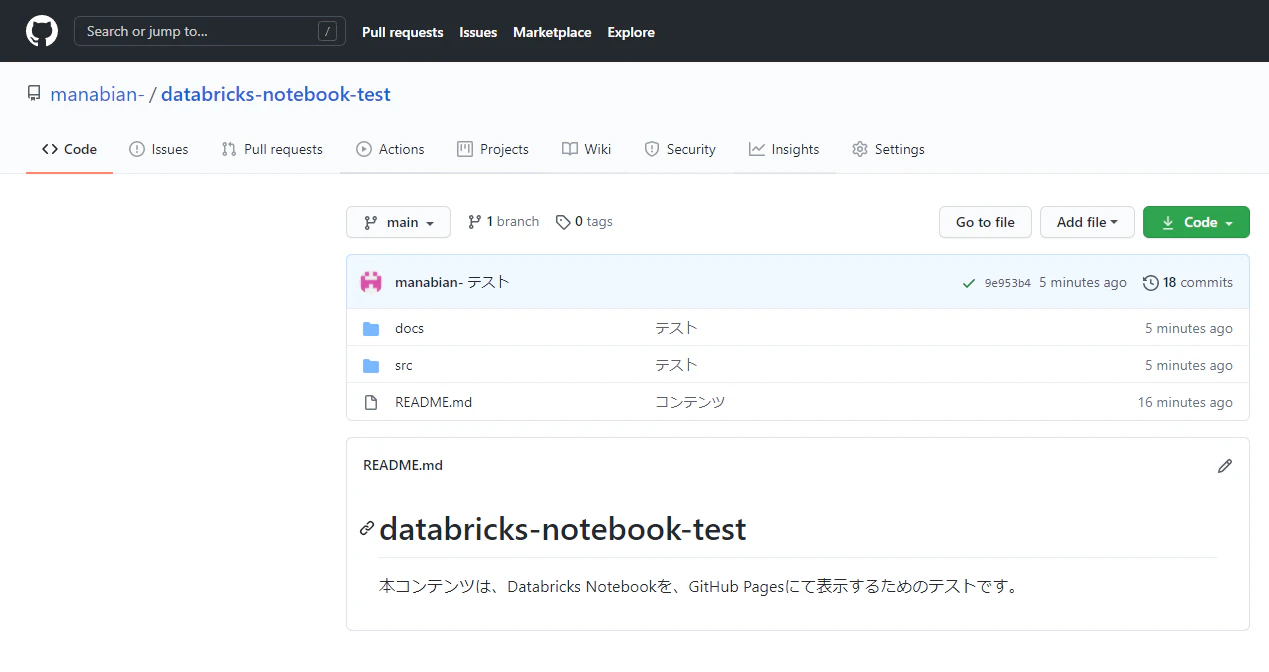Click 16 minutes ago in README.md row
Screen dimensions: 1269x672
[1185, 403]
